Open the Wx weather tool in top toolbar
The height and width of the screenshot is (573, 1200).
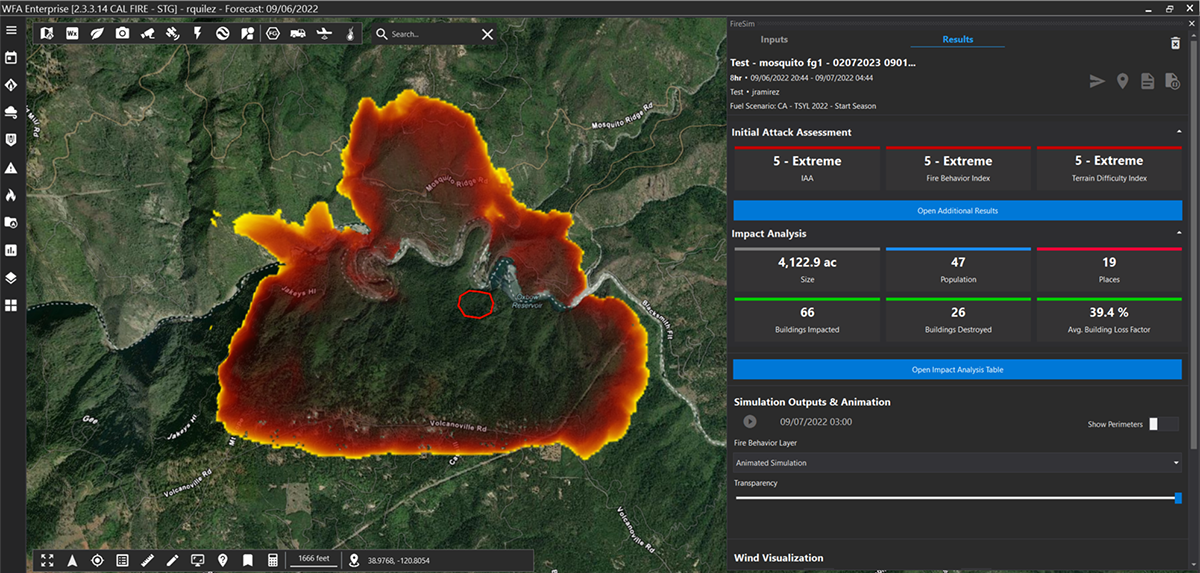click(x=72, y=33)
